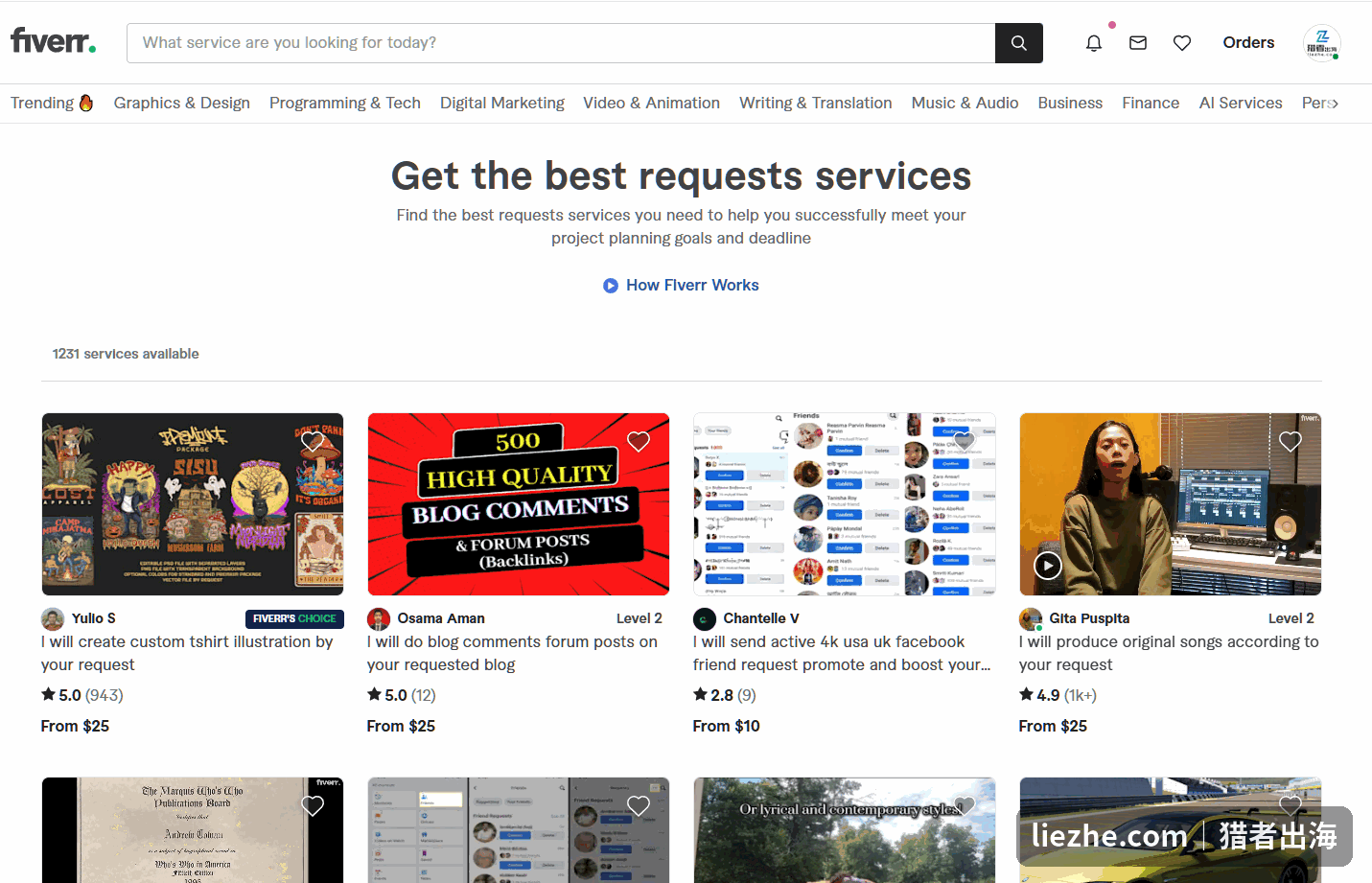Open the notifications bell
Viewport: 1372px width, 883px height.
pos(1094,43)
